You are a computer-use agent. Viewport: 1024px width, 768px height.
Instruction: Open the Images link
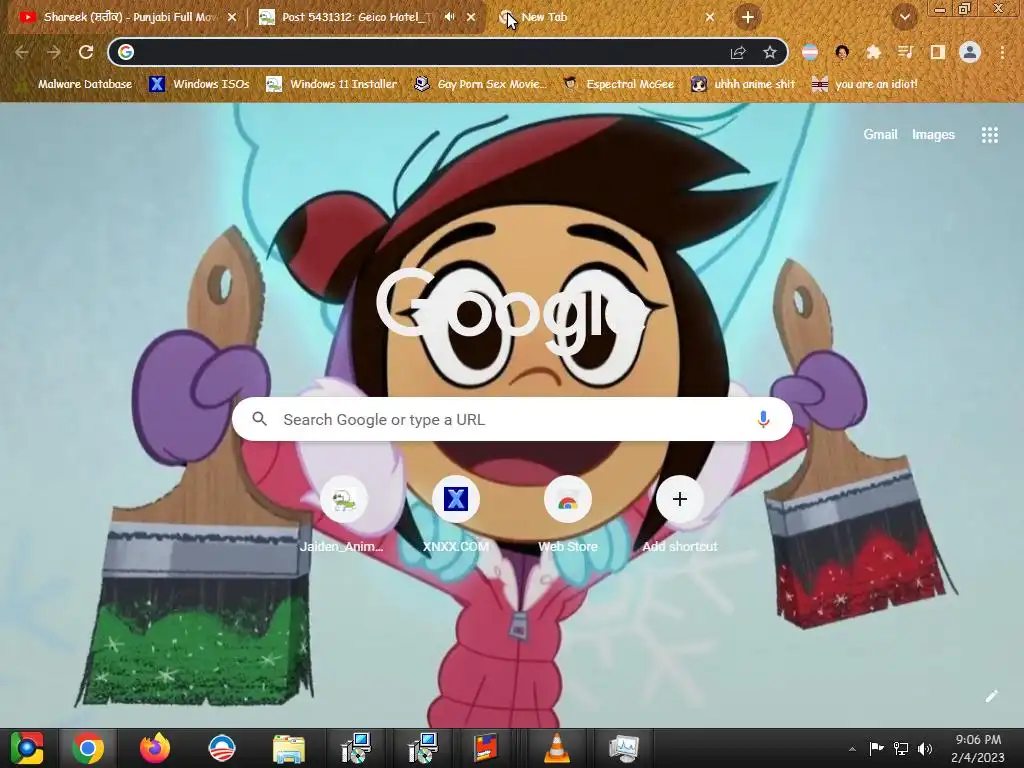pyautogui.click(x=933, y=135)
